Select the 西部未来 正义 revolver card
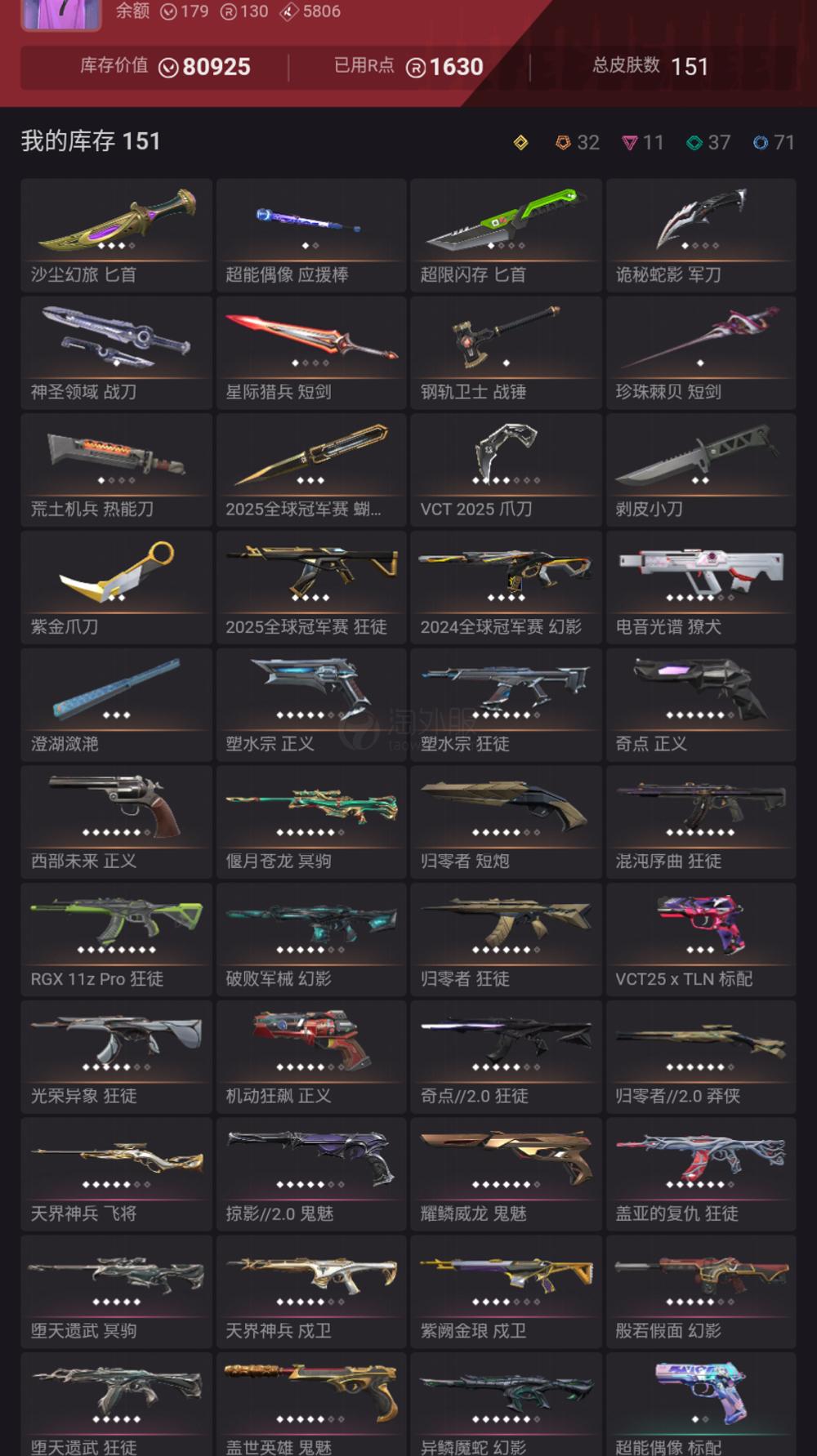The height and width of the screenshot is (1456, 817). (116, 822)
